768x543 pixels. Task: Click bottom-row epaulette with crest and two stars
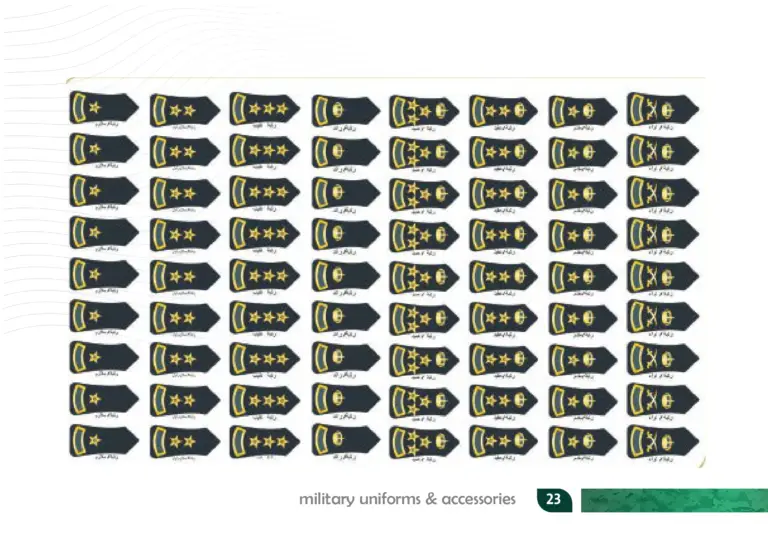[503, 440]
